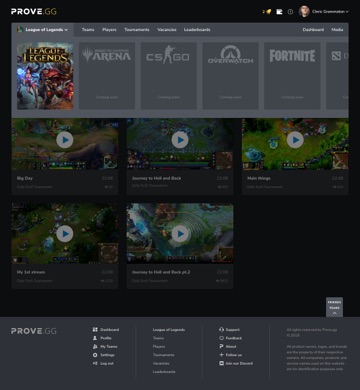The height and width of the screenshot is (390, 360).
Task: Open the Cleric Grammaton user menu
Action: (324, 12)
